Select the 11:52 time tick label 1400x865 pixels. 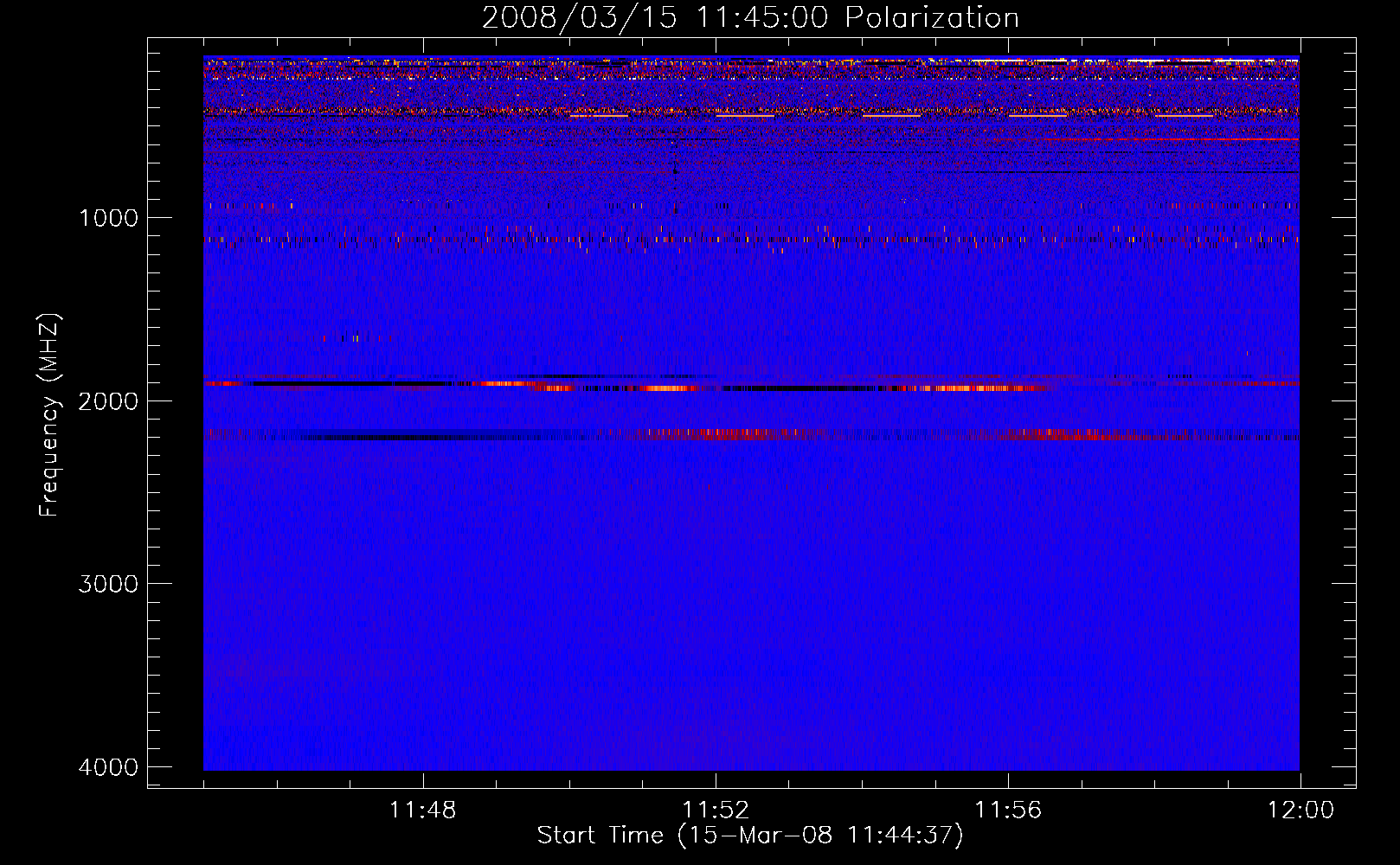click(x=716, y=811)
